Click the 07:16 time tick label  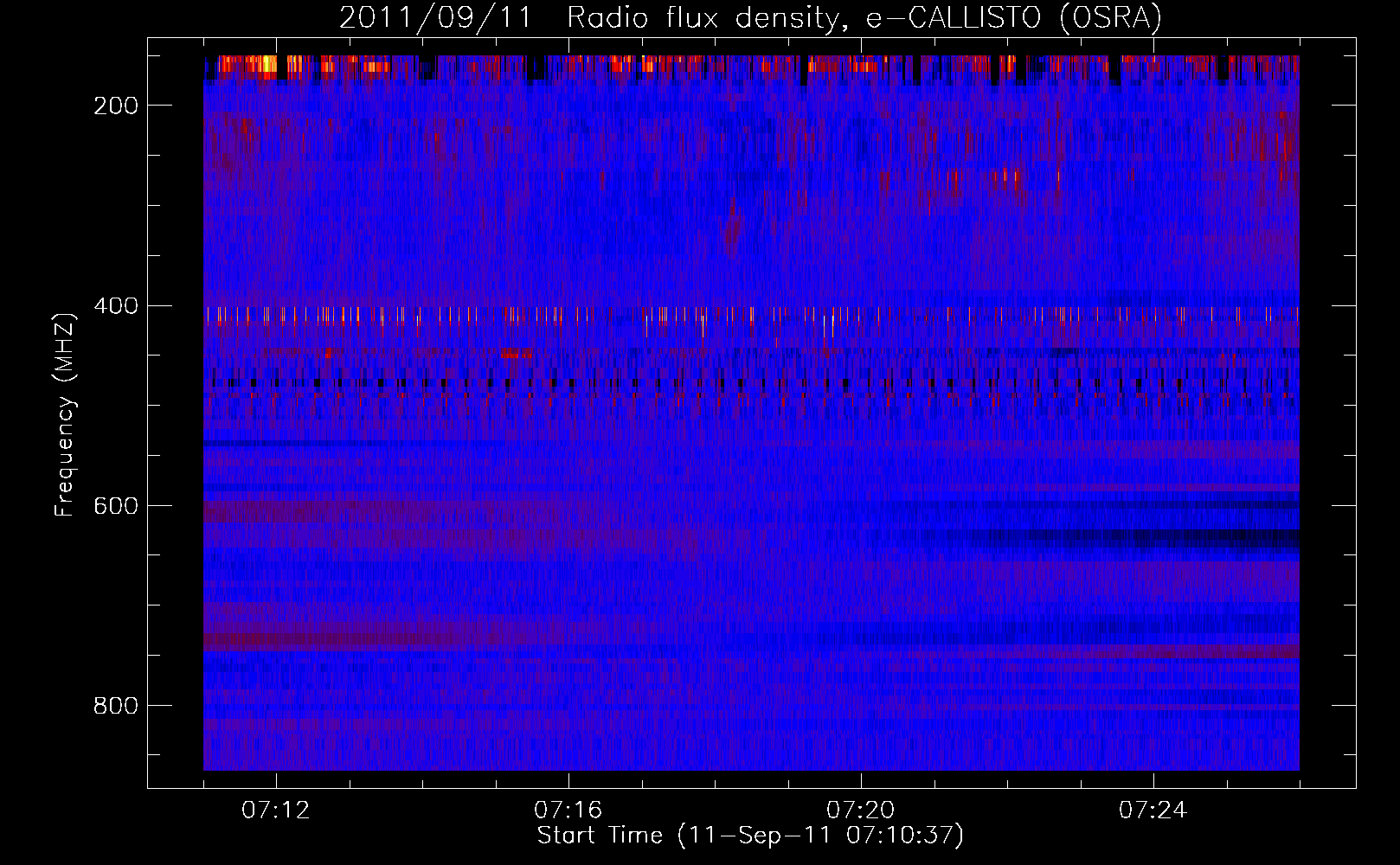[x=568, y=811]
